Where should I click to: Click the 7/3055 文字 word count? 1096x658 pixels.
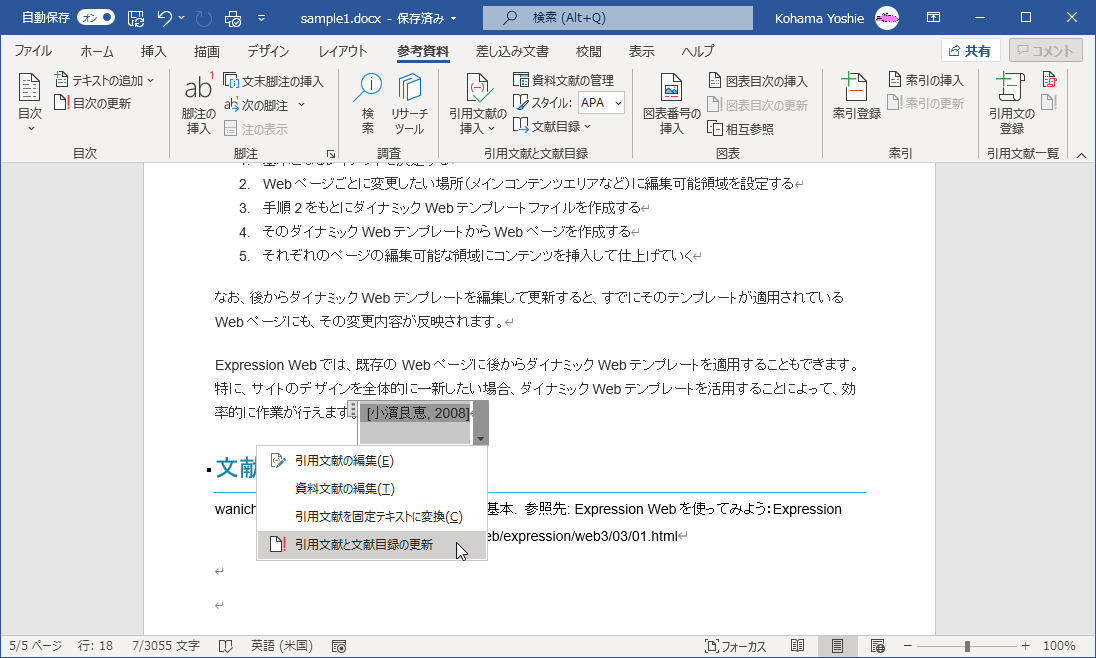point(166,646)
